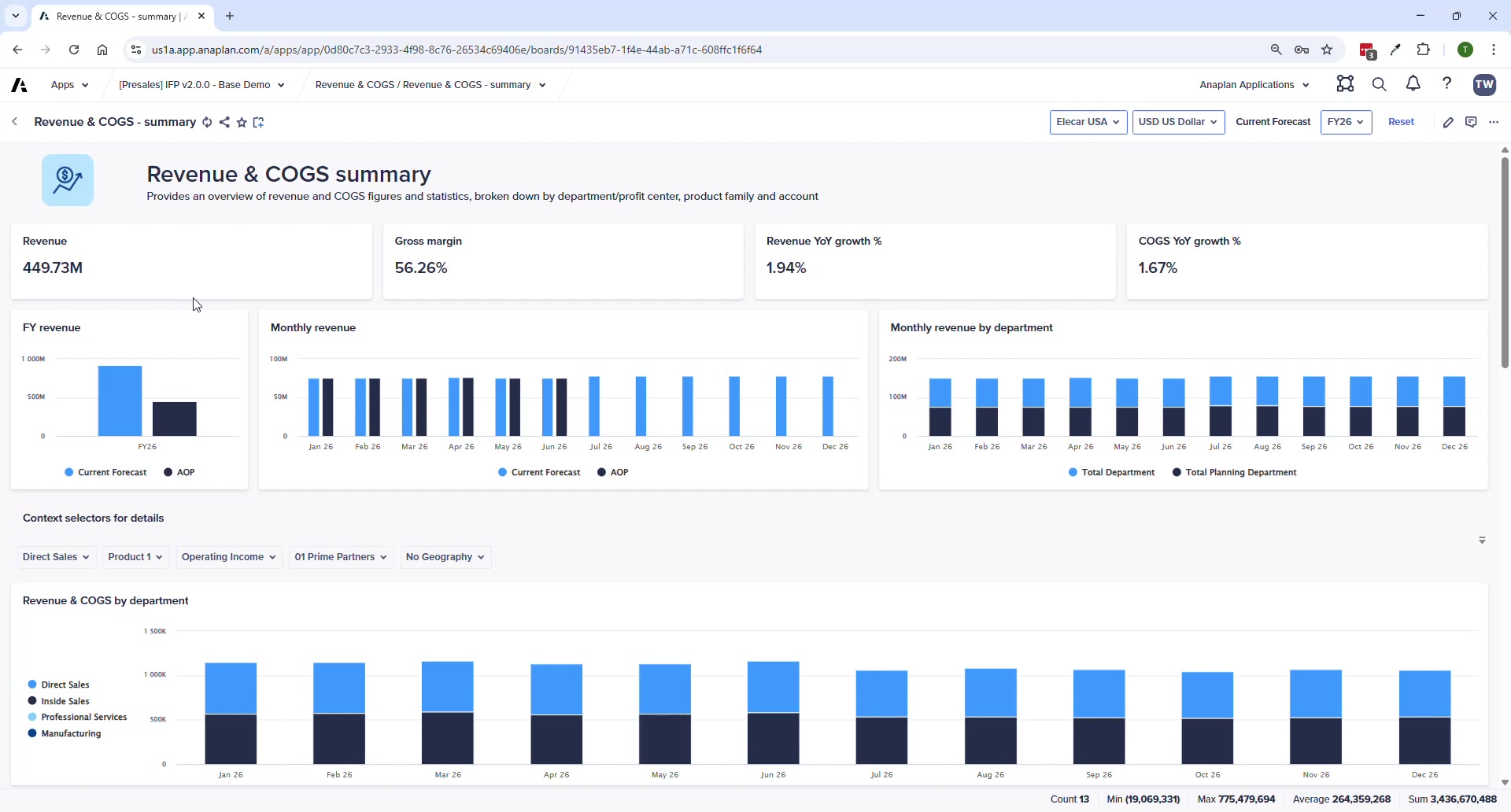Expand the USD US Dollar currency selector

coord(1179,122)
